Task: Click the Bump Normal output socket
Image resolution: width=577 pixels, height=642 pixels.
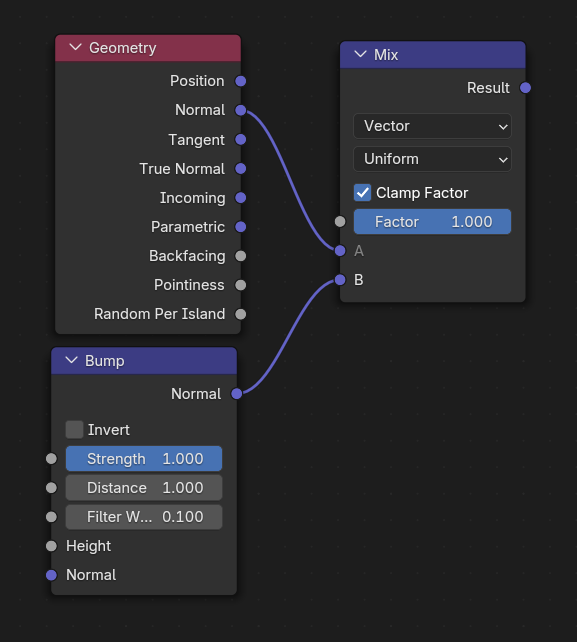Action: point(237,394)
